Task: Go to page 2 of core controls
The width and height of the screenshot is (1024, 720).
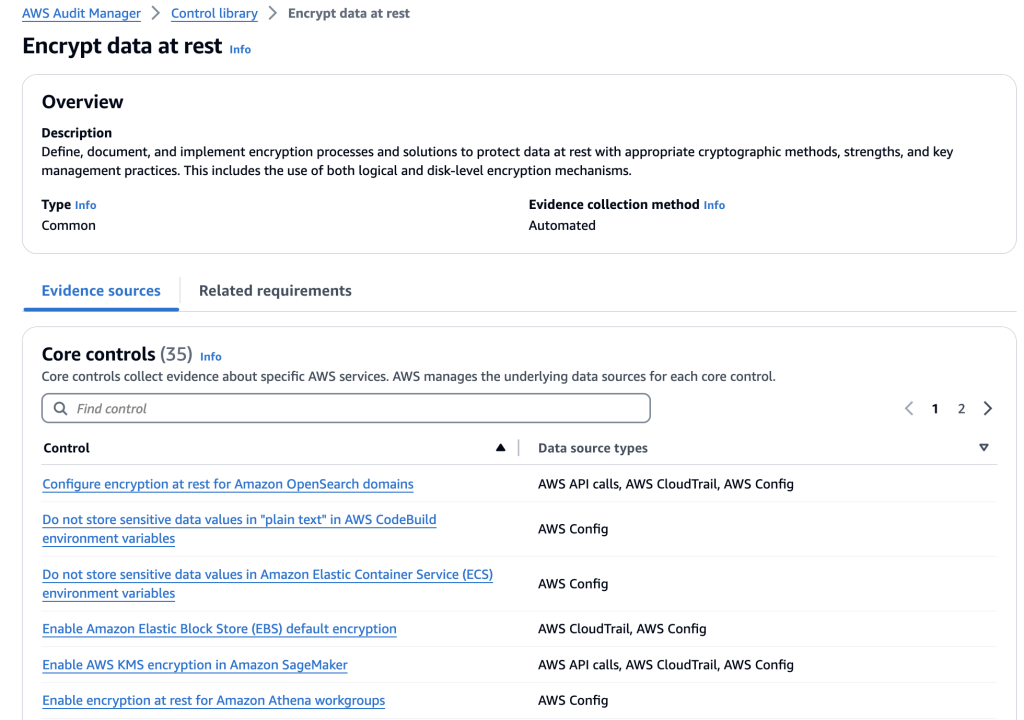Action: tap(961, 409)
